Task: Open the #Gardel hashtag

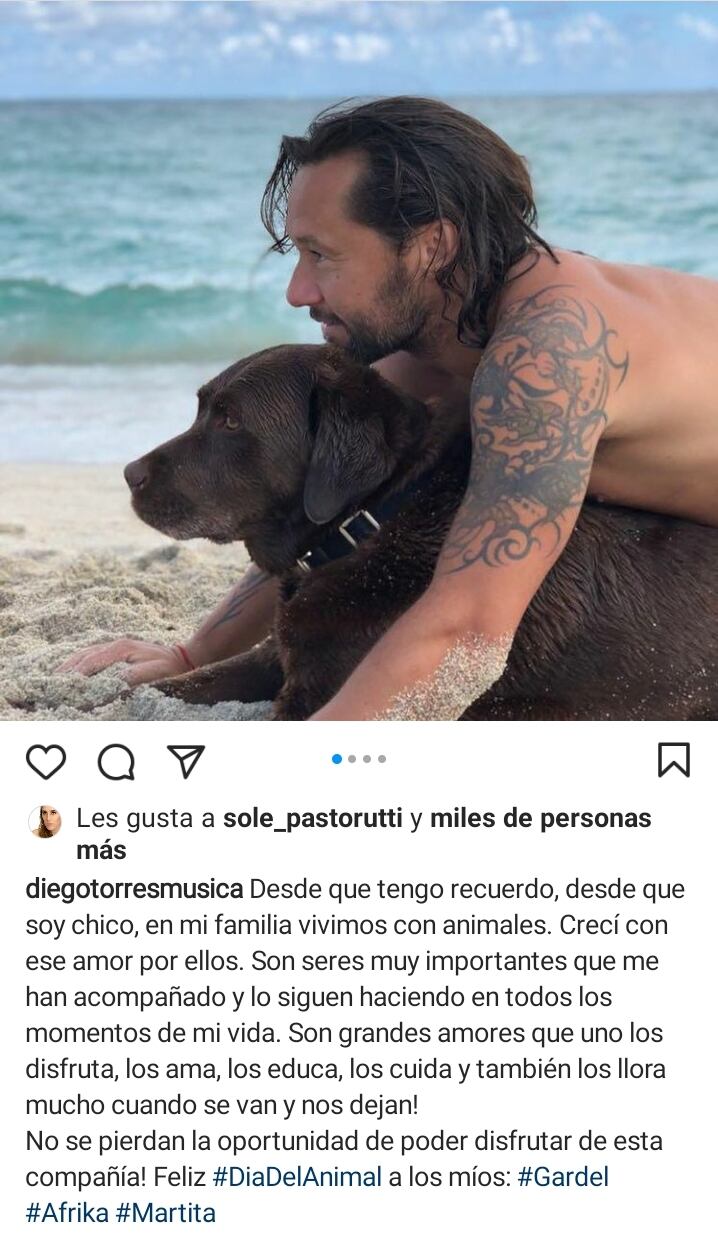Action: click(x=563, y=1177)
